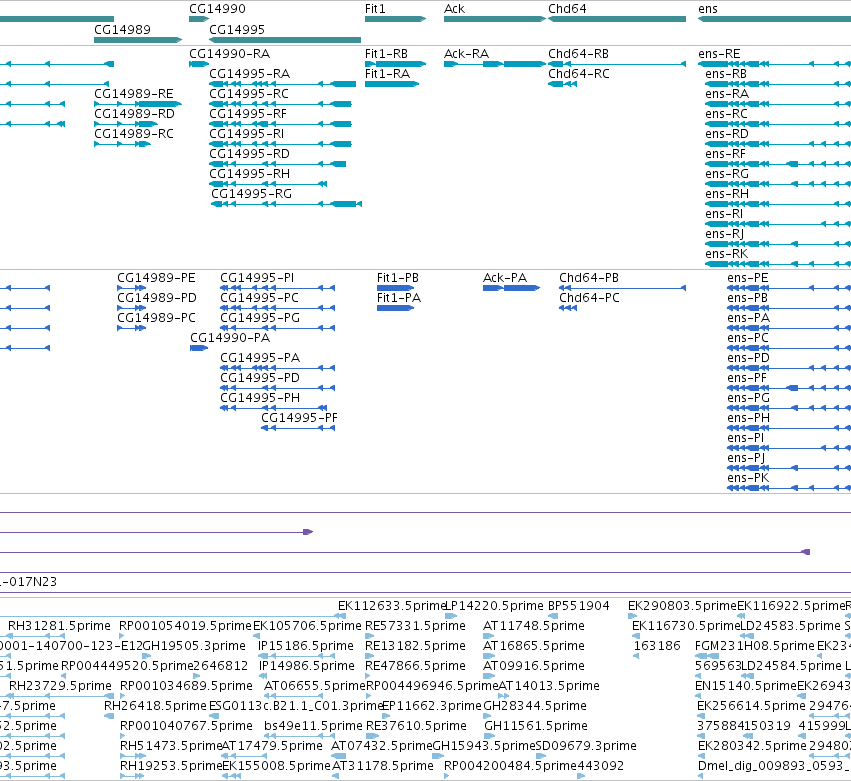Select the Chd64 gene label
The height and width of the screenshot is (781, 851).
(x=567, y=9)
